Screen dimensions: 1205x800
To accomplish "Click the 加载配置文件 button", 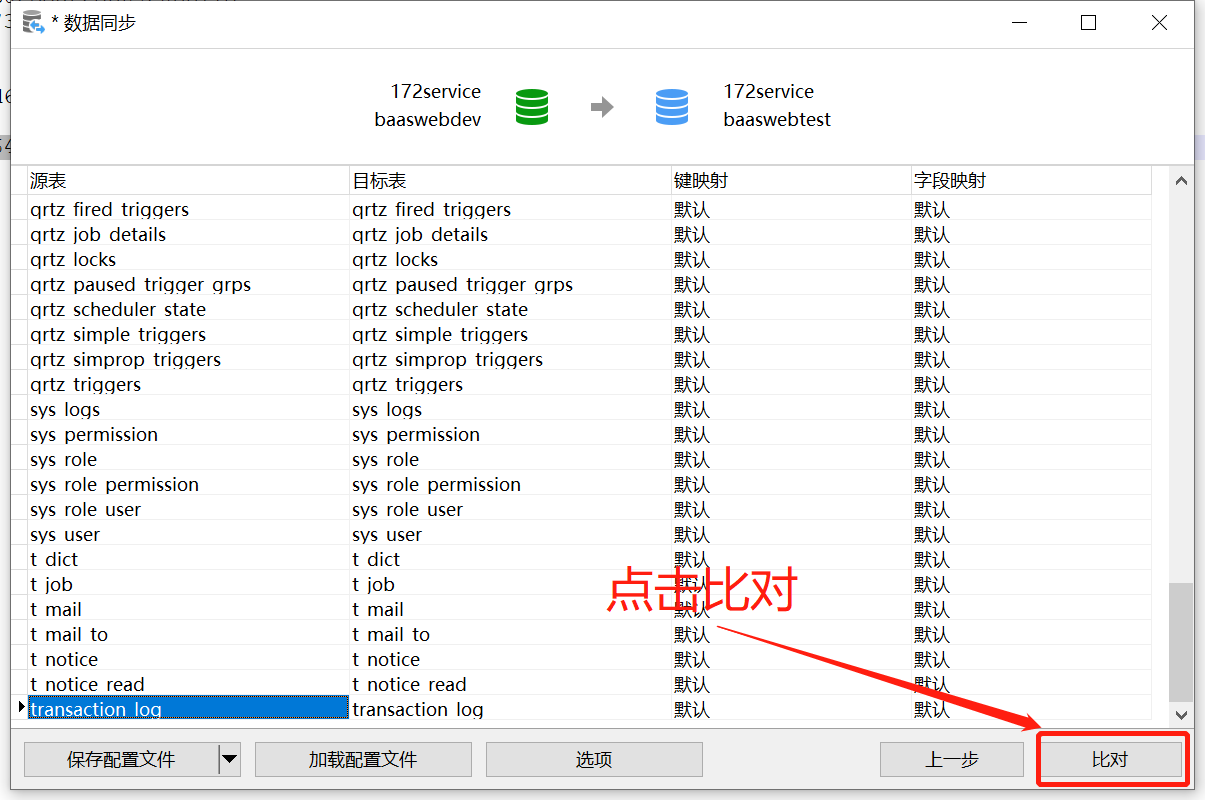I will click(x=363, y=759).
